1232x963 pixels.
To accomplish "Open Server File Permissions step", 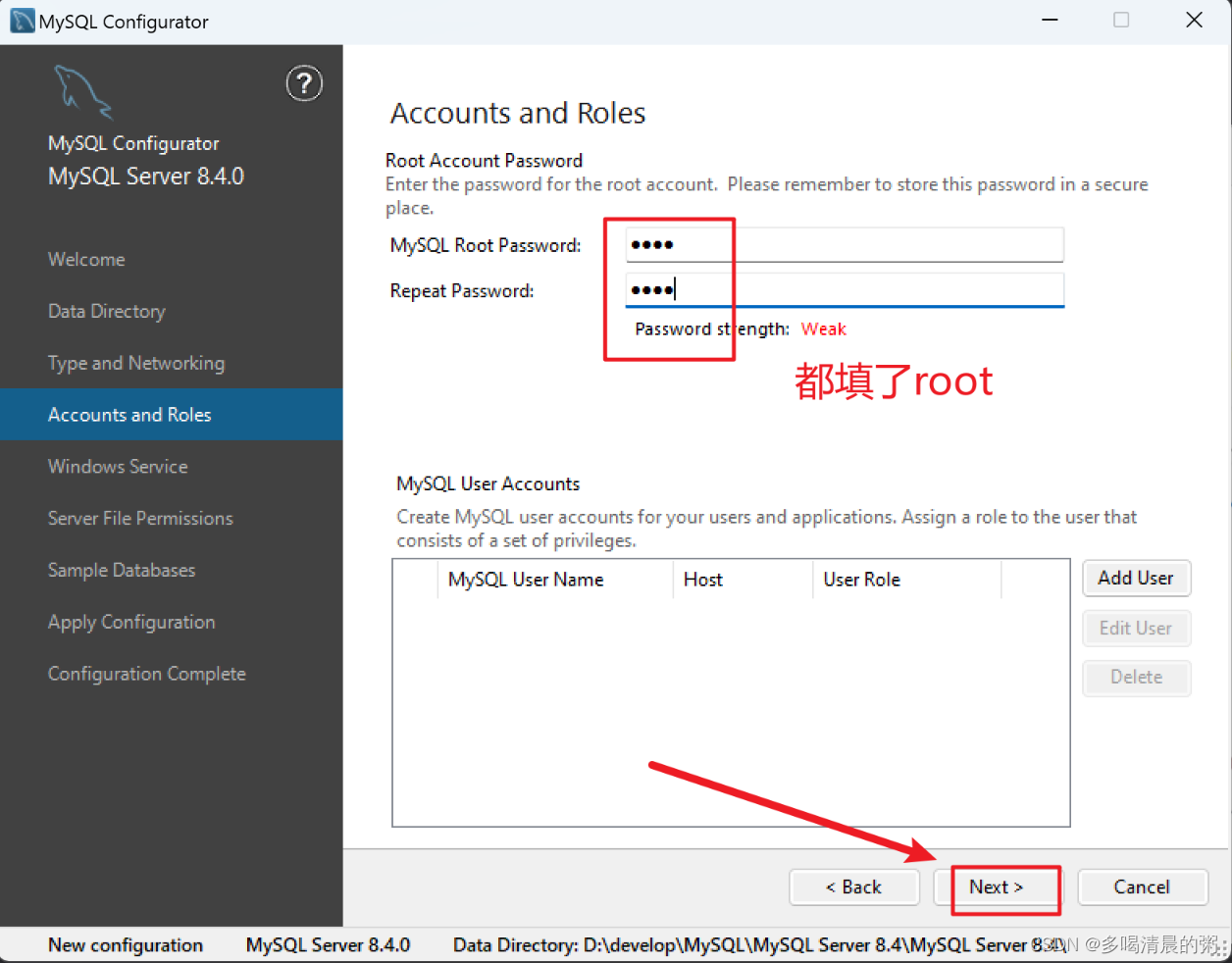I will [x=140, y=518].
